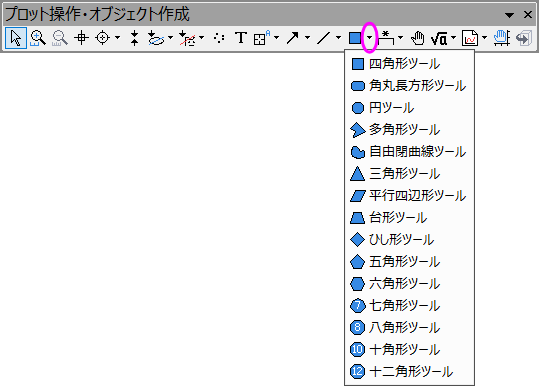Choose 角丸長方形ツール from the shape menu
539x386 pixels.
(409, 86)
